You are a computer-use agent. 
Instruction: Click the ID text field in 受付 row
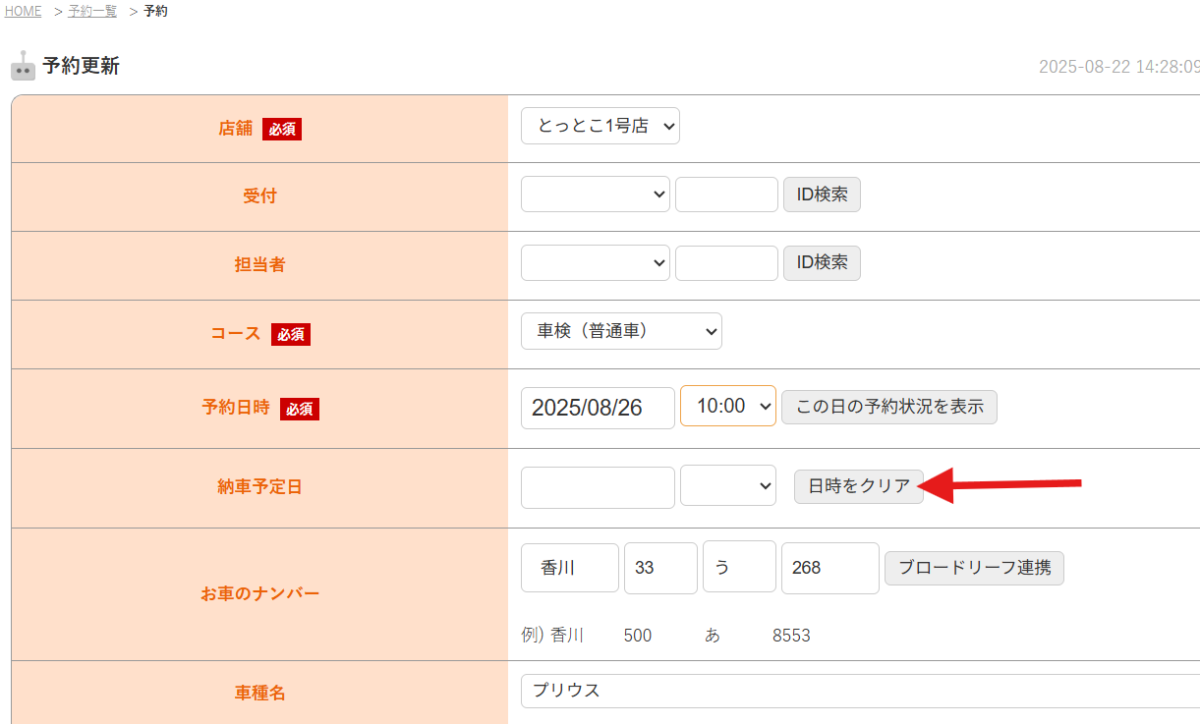coord(726,194)
